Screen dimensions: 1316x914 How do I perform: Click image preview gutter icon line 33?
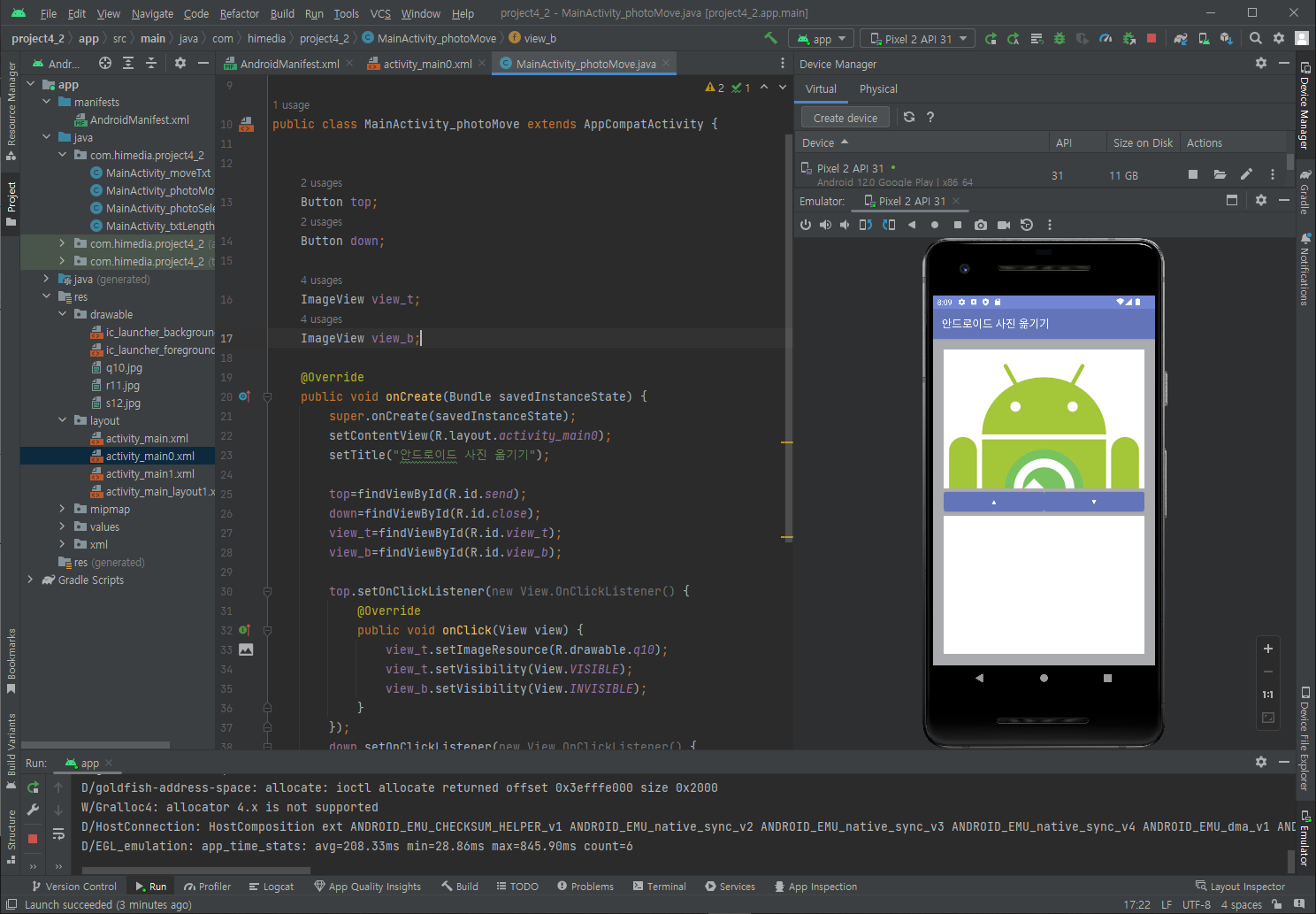pos(246,649)
